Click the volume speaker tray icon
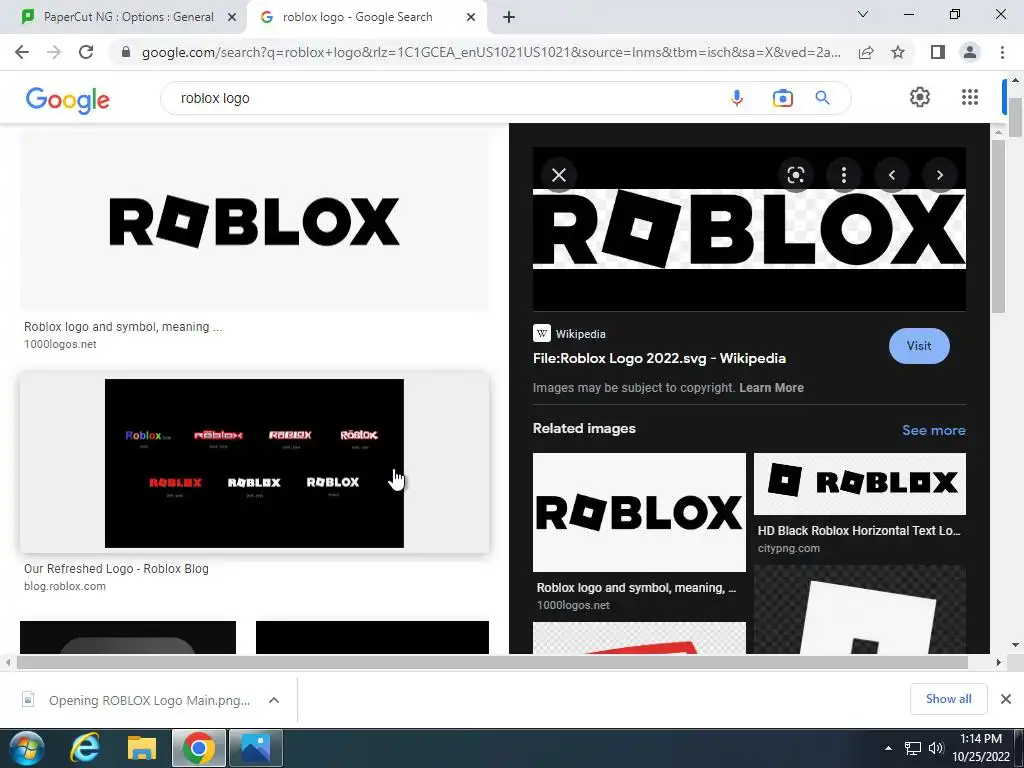 936,748
